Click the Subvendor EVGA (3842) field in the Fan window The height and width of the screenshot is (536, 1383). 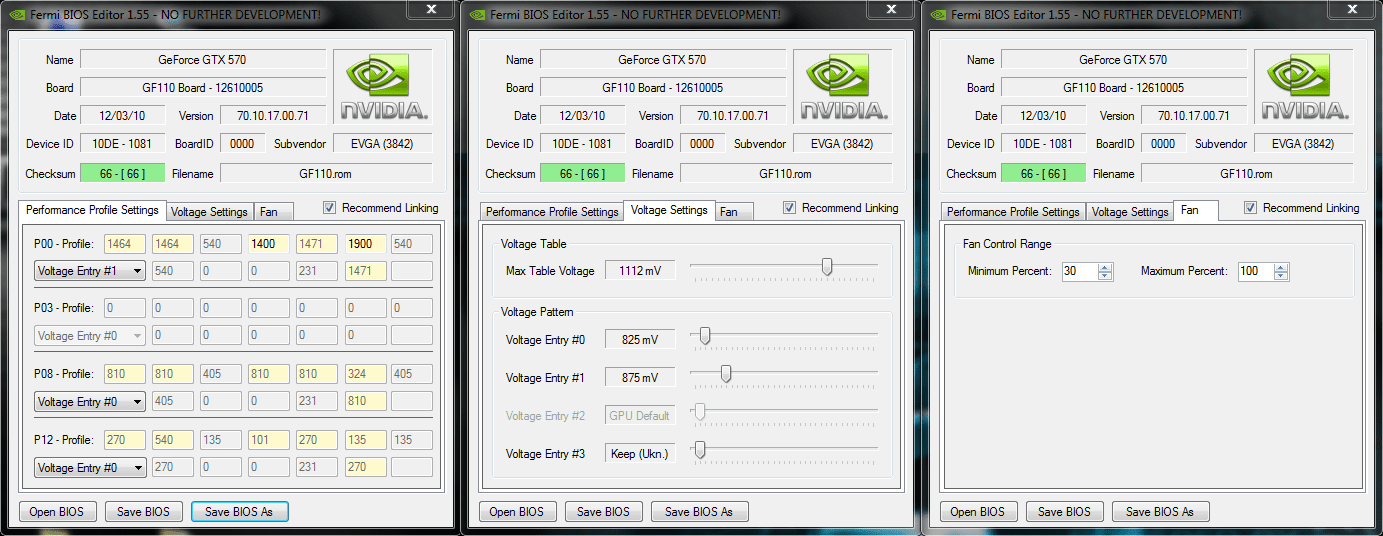coord(1303,144)
